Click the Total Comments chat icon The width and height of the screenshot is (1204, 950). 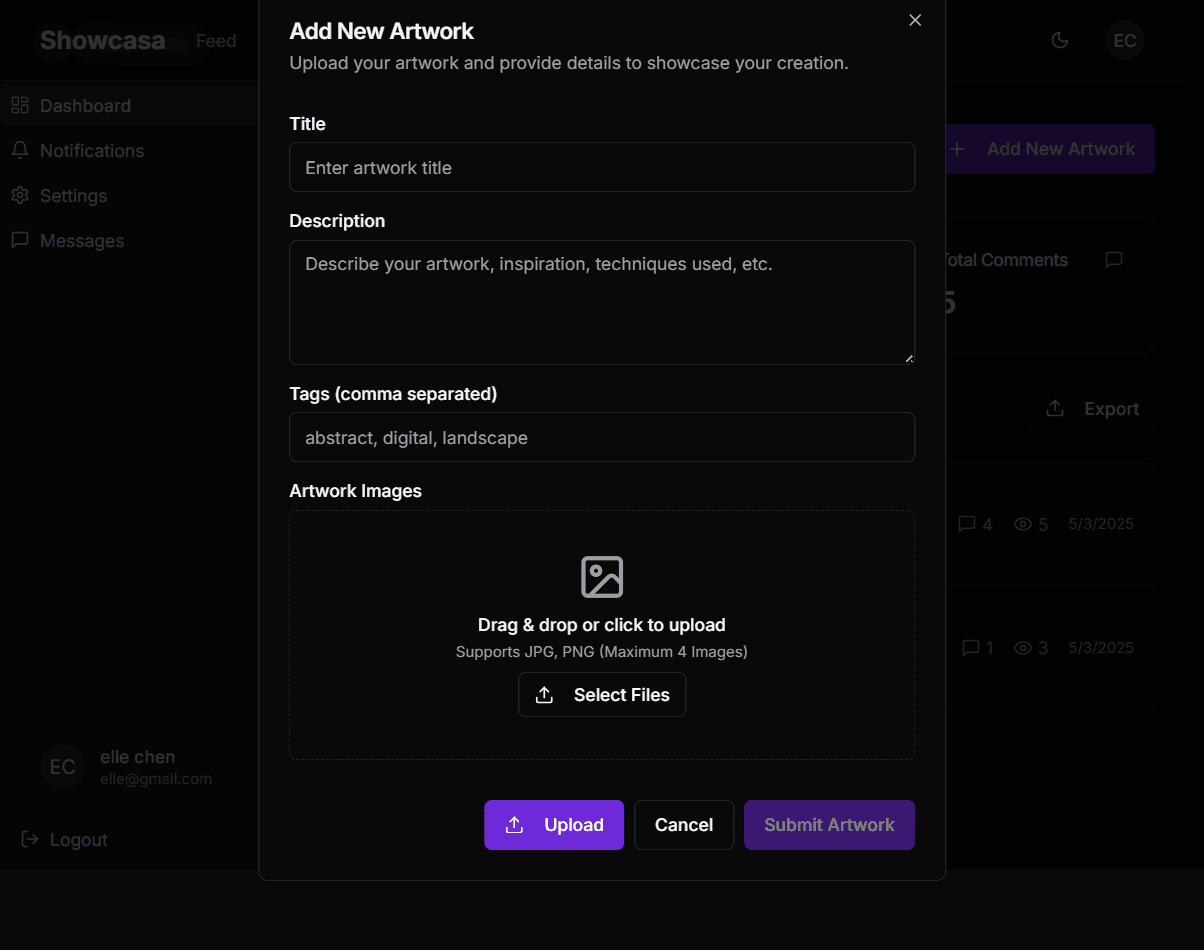(x=1114, y=260)
